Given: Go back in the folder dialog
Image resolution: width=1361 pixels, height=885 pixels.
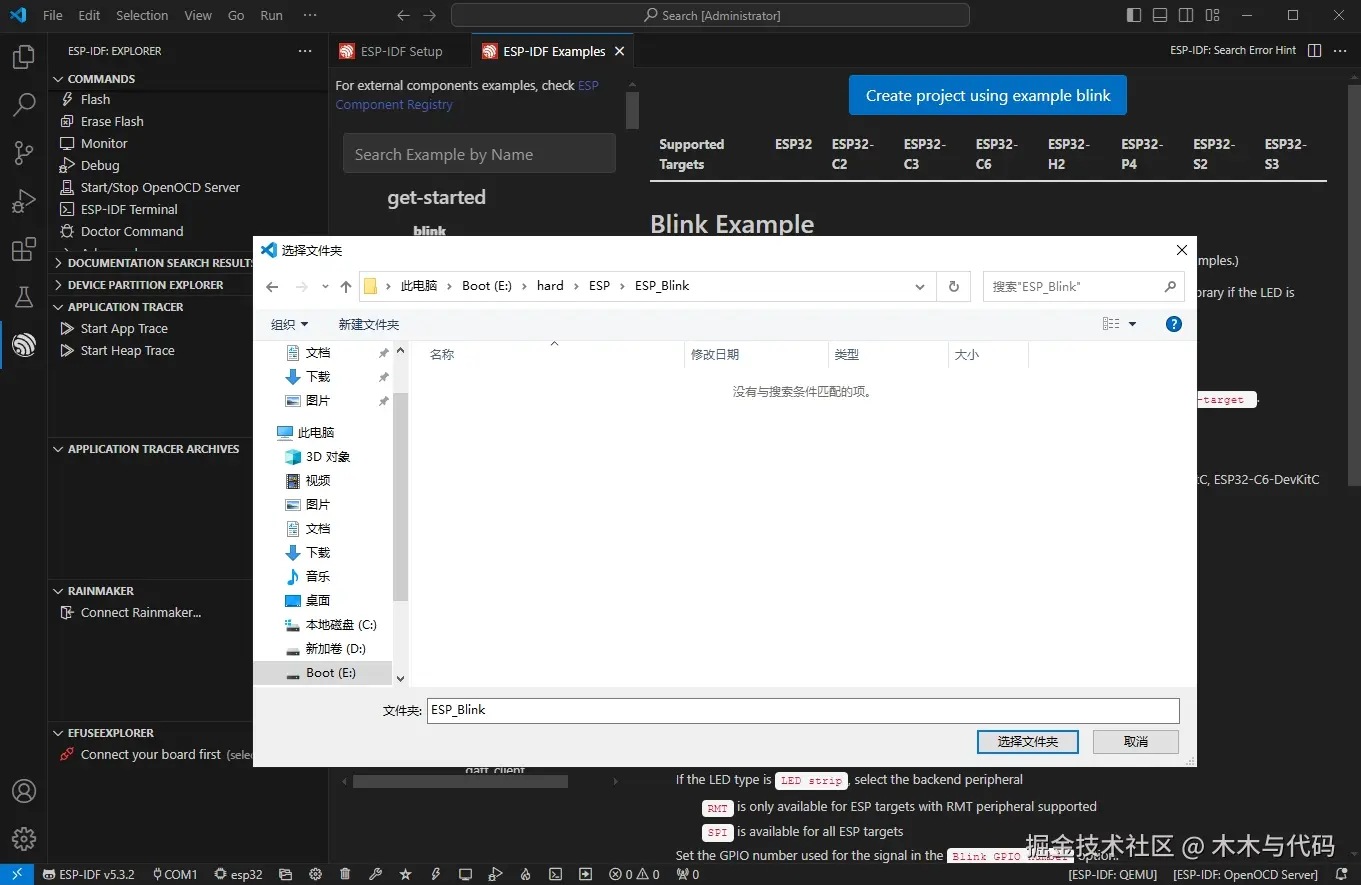Looking at the screenshot, I should (x=272, y=286).
